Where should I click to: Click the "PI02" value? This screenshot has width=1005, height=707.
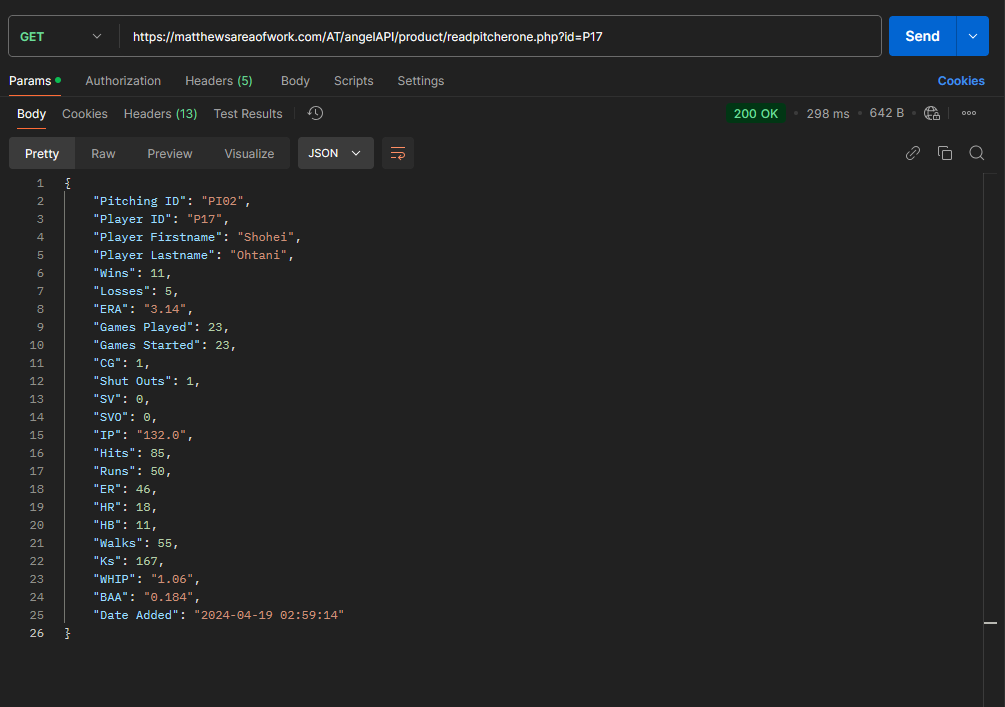[x=222, y=201]
